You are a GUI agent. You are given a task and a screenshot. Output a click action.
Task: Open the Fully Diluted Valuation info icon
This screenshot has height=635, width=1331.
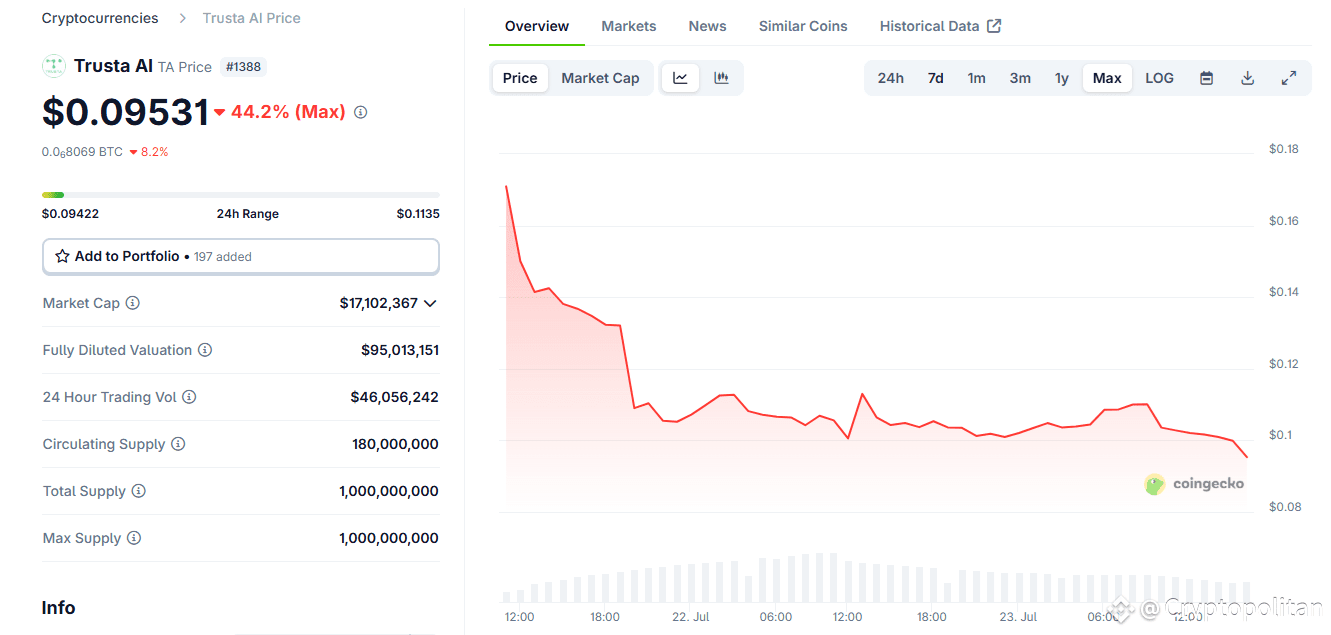coord(205,350)
